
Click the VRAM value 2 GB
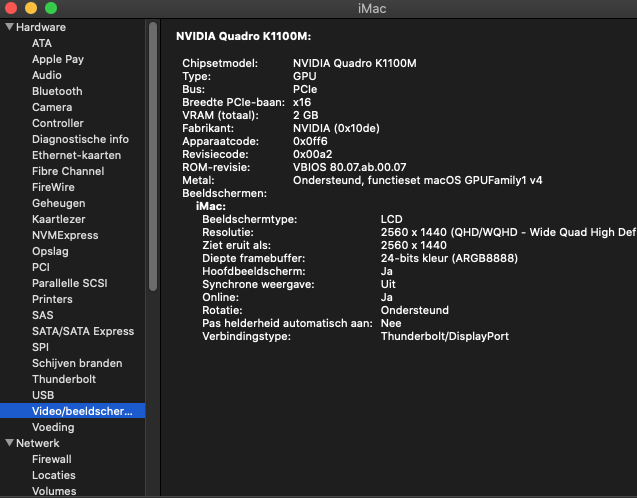click(x=306, y=115)
